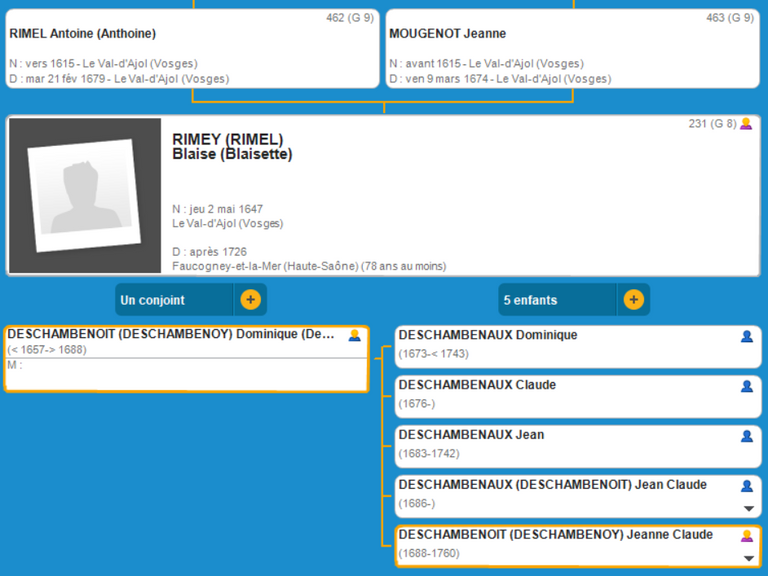The width and height of the screenshot is (768, 576).
Task: Click blue person icon for DESCHAMBENAUX Jean
Action: pyautogui.click(x=746, y=437)
